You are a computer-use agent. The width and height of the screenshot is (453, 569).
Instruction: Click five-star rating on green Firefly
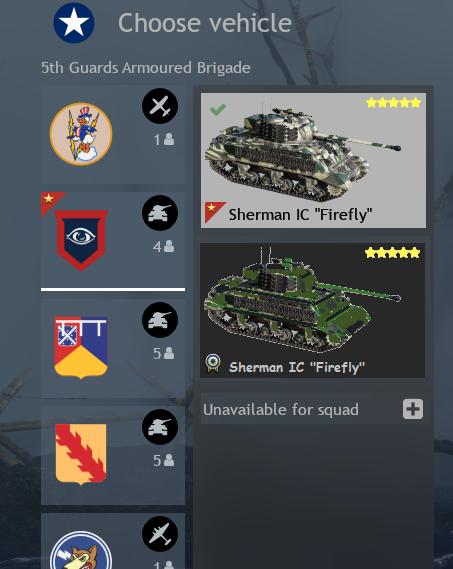(x=392, y=253)
